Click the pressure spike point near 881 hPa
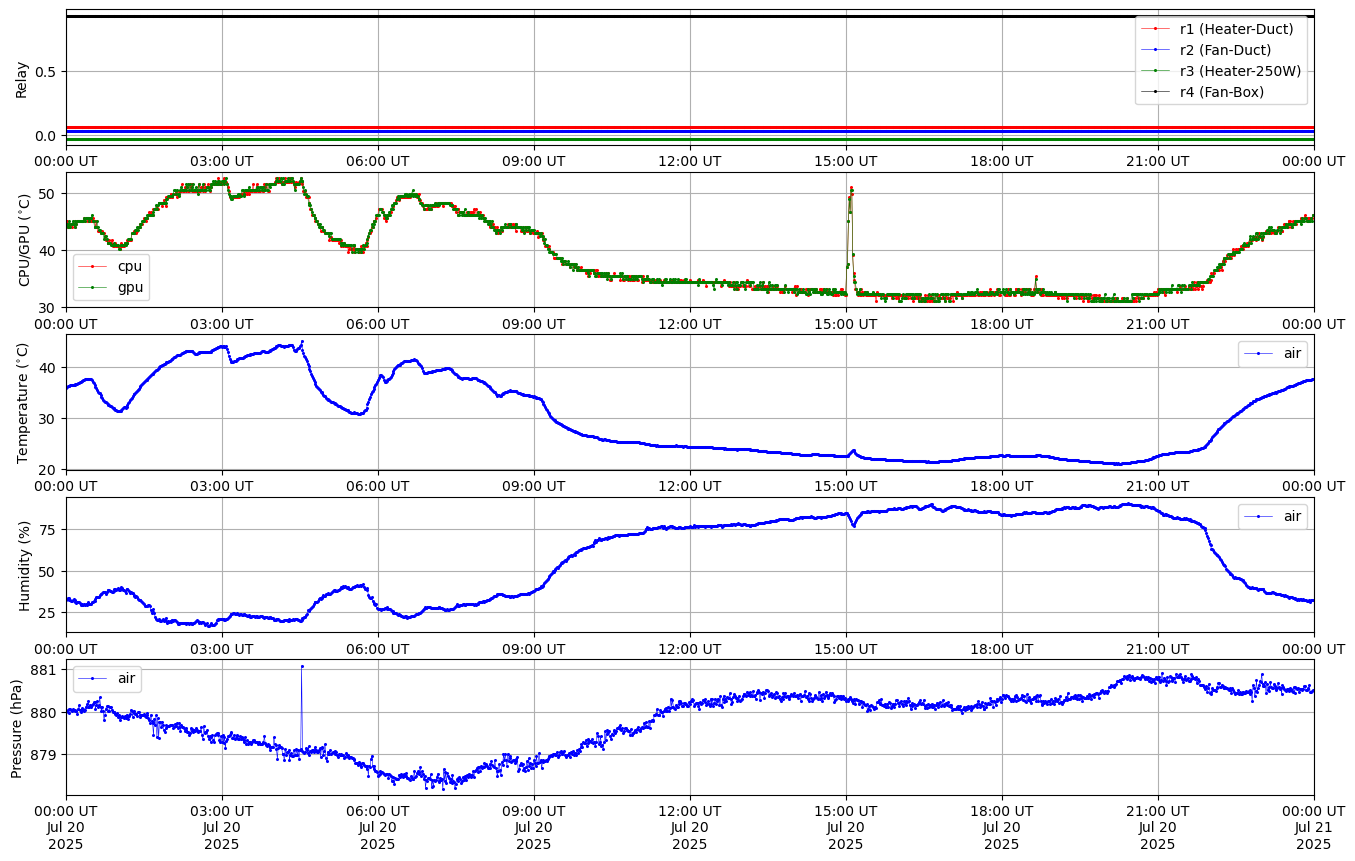The image size is (1355, 861). tap(302, 666)
